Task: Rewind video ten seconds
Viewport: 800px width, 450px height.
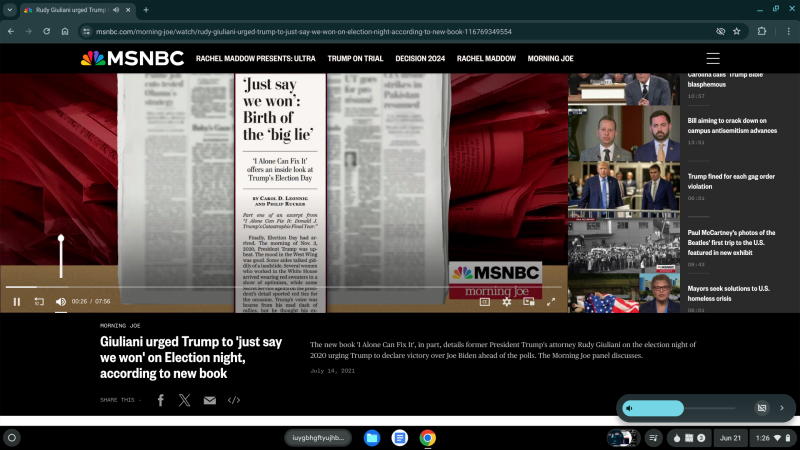Action: (x=39, y=302)
